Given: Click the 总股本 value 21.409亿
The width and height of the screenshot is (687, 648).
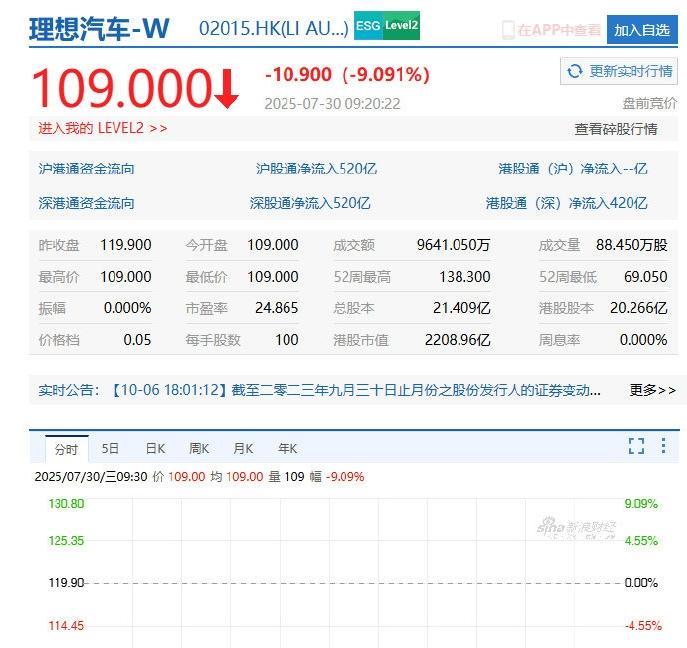Looking at the screenshot, I should [x=461, y=308].
